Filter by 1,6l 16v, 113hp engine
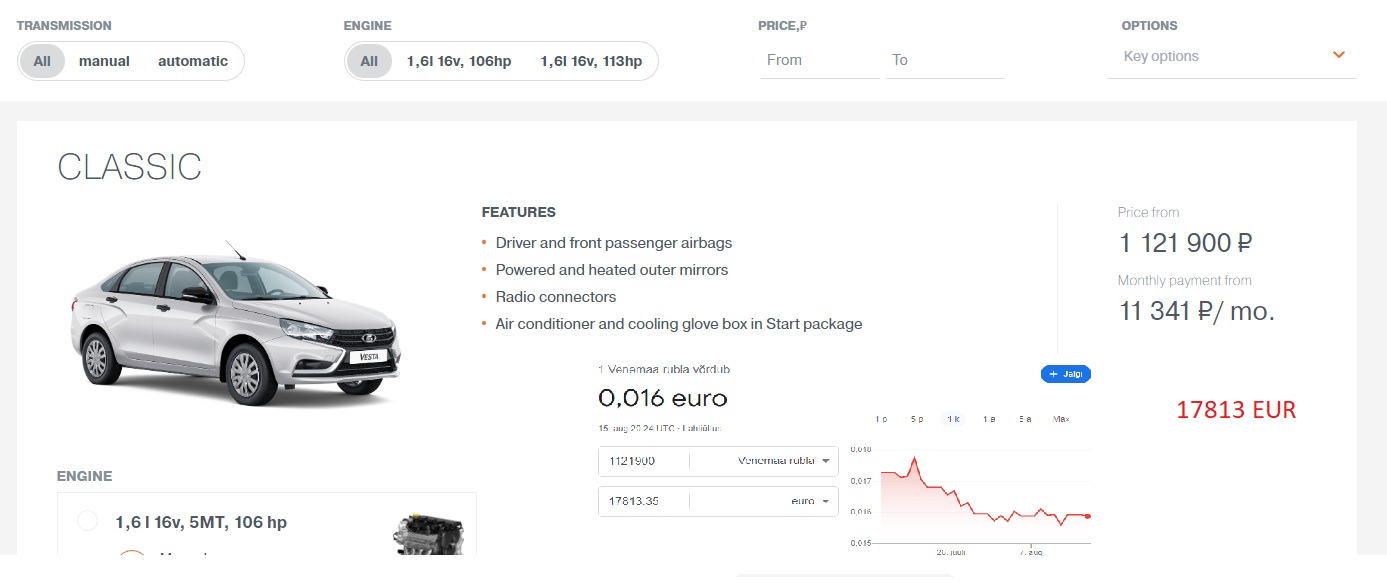The image size is (1387, 583). coord(591,61)
